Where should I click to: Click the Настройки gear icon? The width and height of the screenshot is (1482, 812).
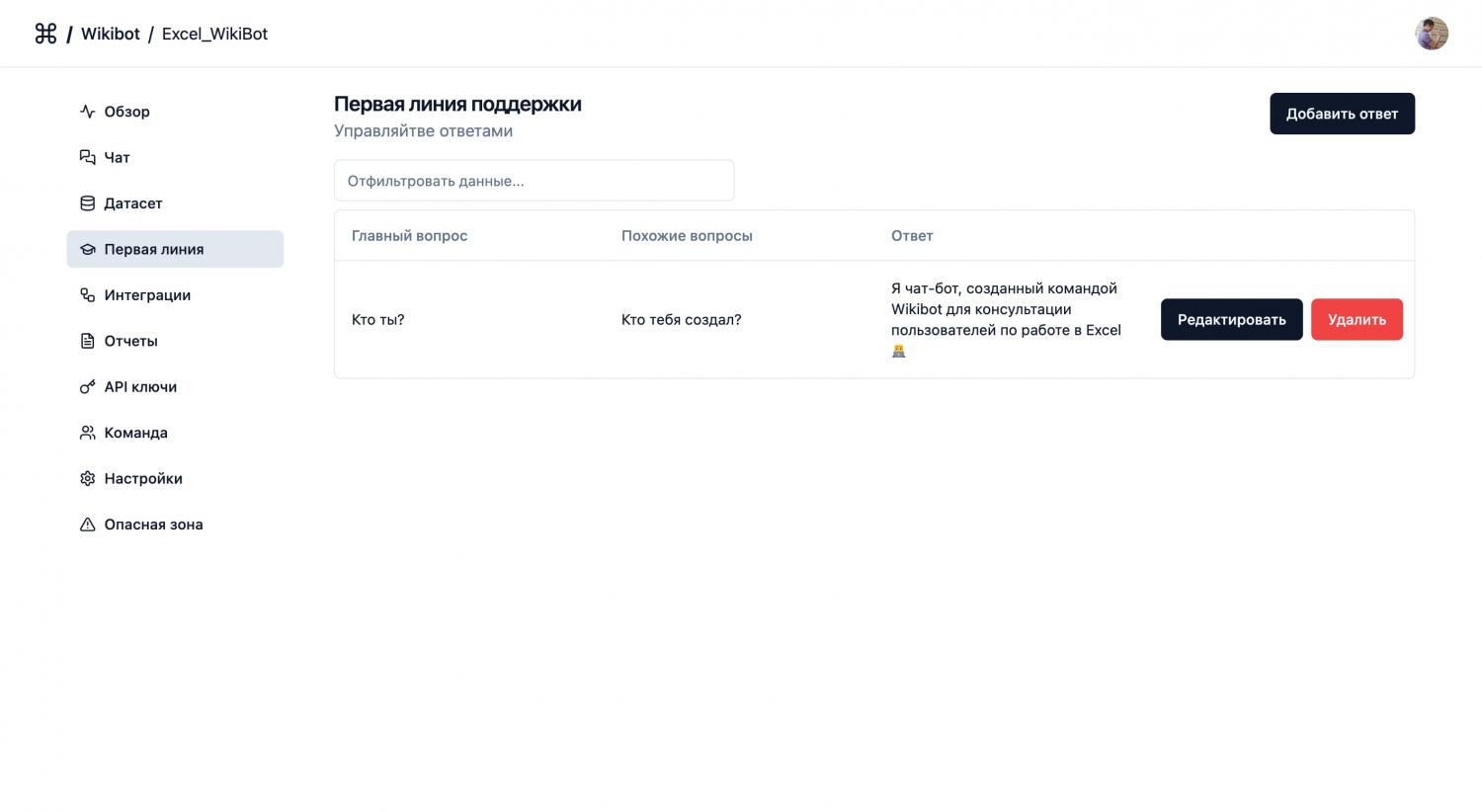pos(87,479)
